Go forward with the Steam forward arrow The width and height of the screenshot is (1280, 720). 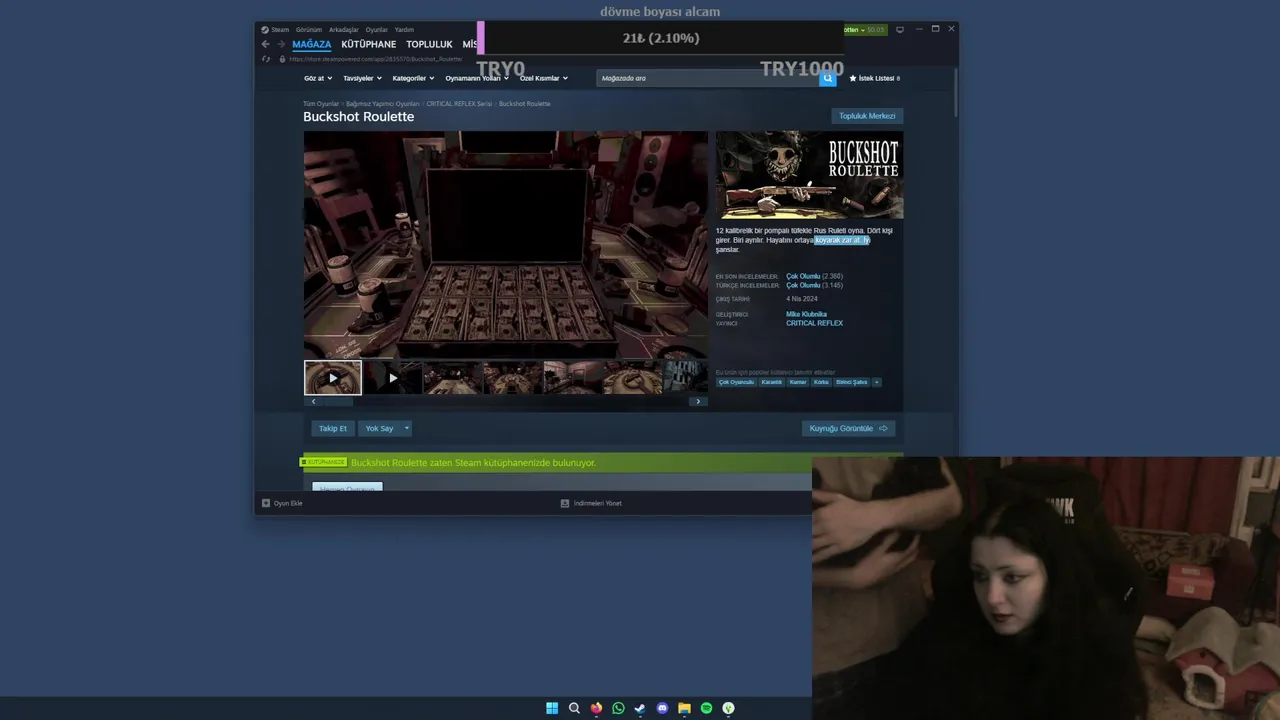281,44
